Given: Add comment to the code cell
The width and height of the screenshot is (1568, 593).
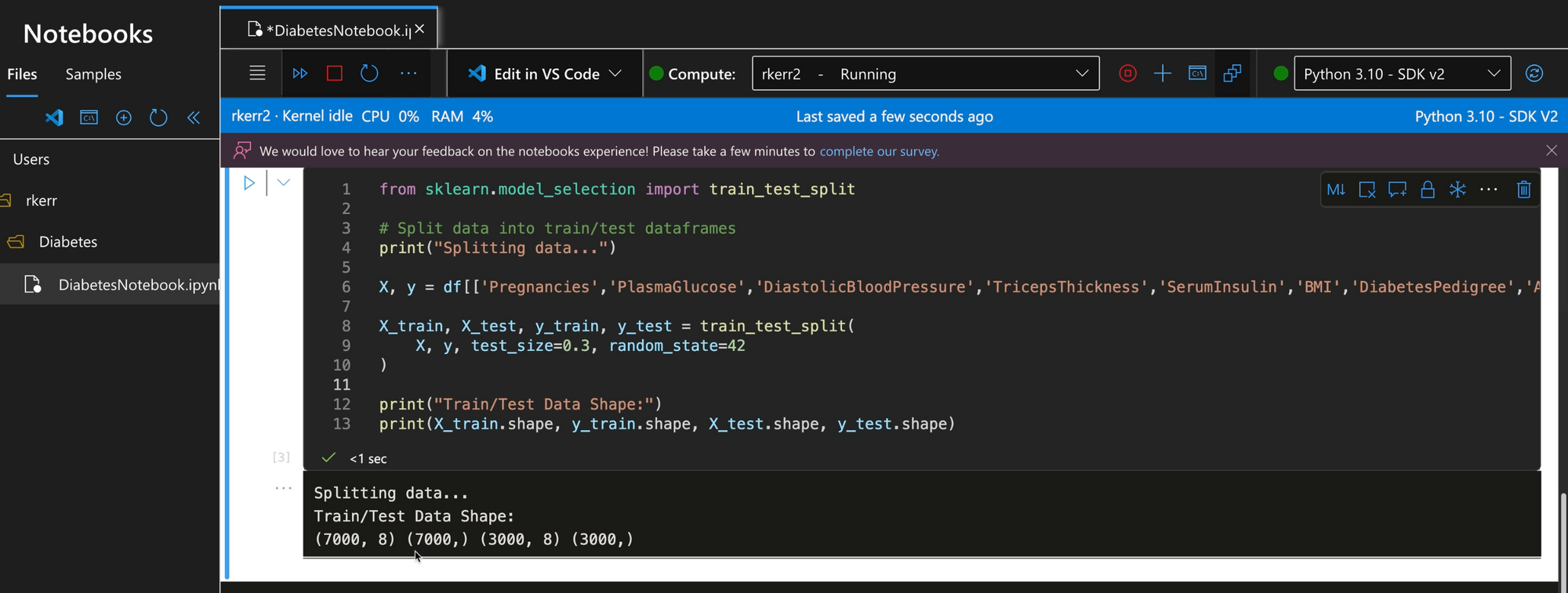Looking at the screenshot, I should [x=1397, y=190].
